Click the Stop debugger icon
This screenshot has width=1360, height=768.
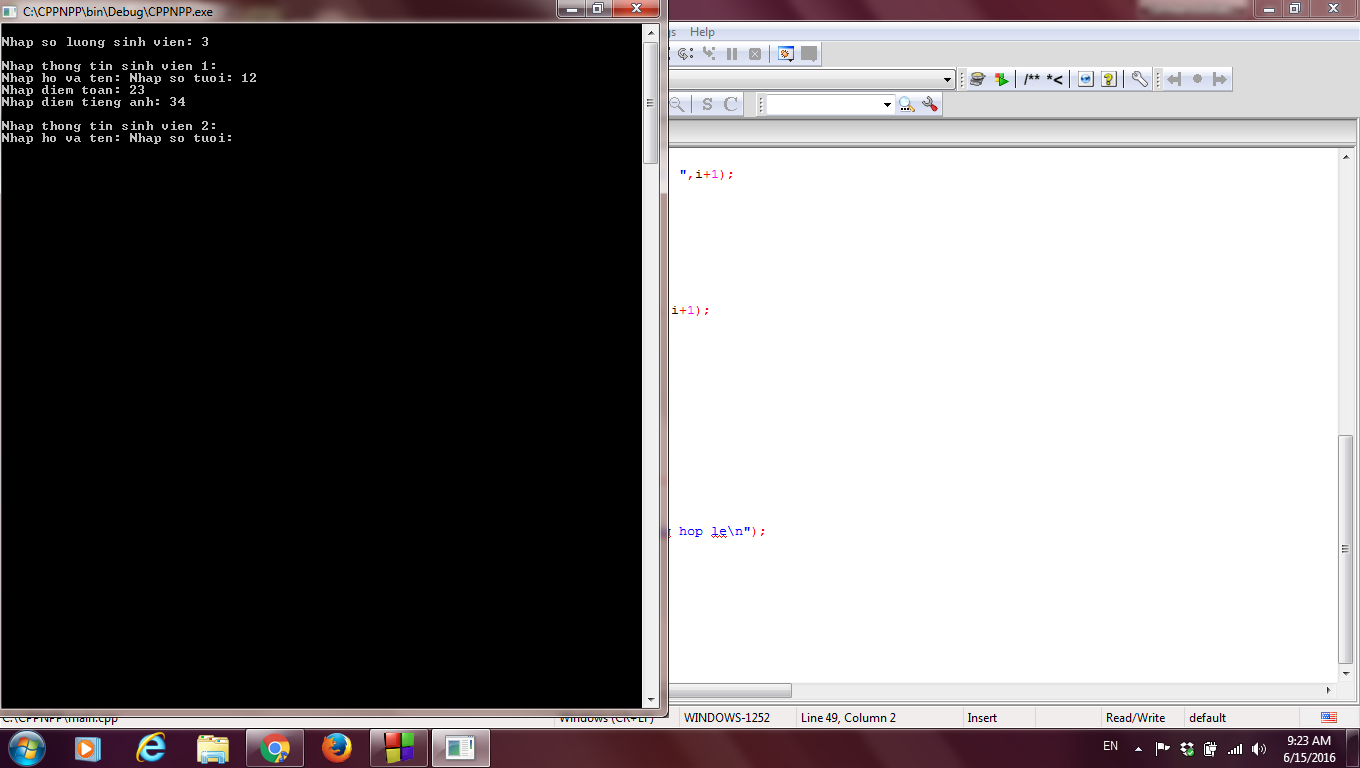(x=755, y=54)
